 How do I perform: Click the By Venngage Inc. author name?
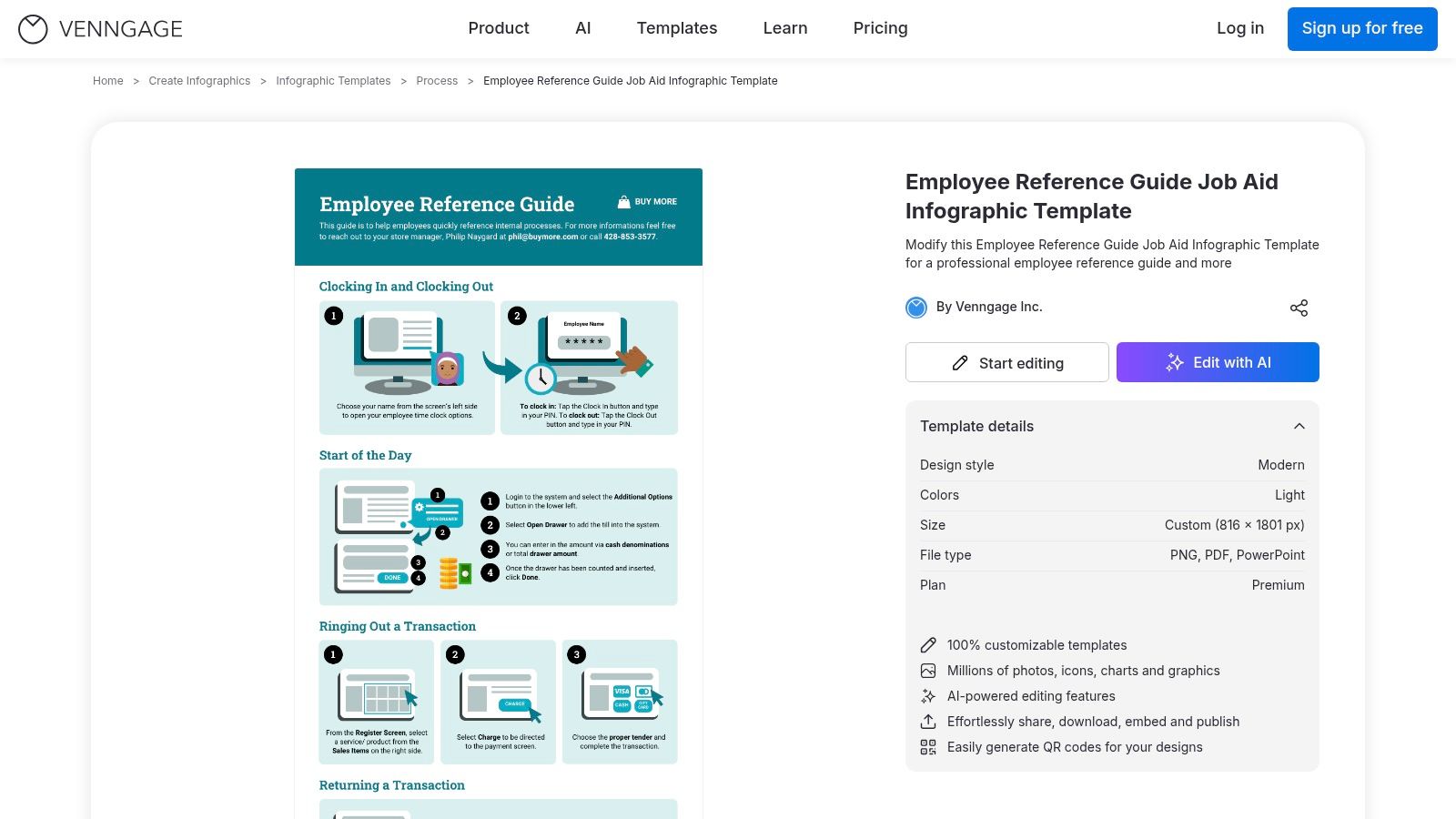(x=989, y=308)
